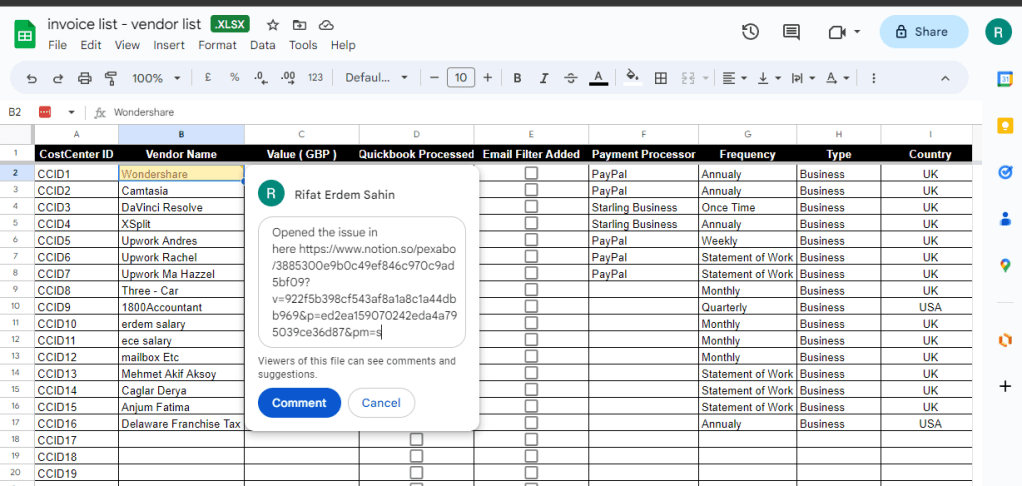Image resolution: width=1022 pixels, height=486 pixels.
Task: Tick Email Filter checkbox for CCID2
Action: click(x=531, y=190)
